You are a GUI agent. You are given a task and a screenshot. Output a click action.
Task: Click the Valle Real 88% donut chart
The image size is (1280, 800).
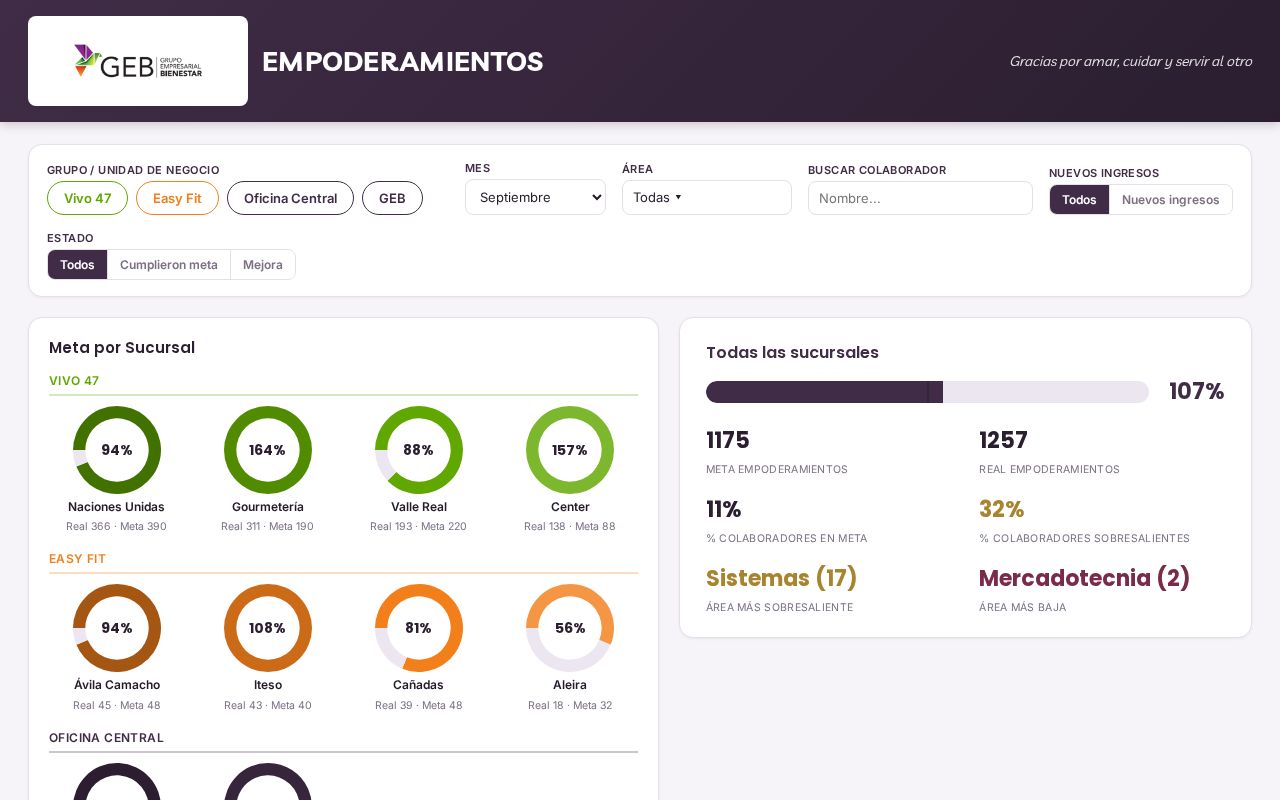(x=419, y=450)
